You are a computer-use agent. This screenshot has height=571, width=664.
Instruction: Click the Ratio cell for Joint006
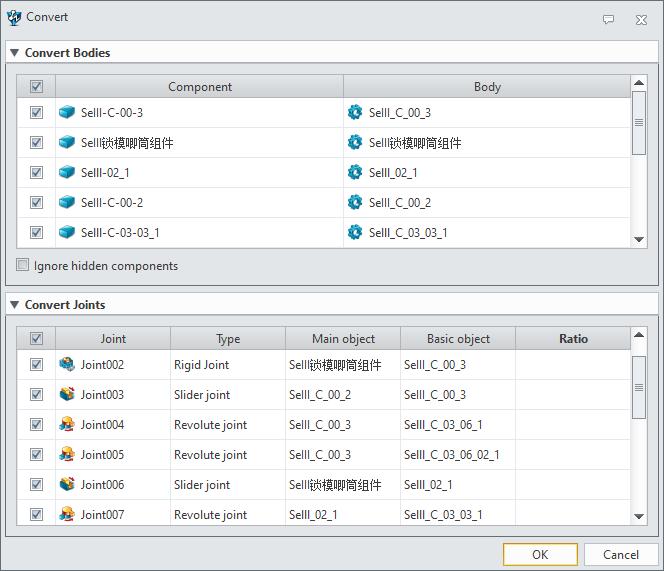click(x=573, y=485)
